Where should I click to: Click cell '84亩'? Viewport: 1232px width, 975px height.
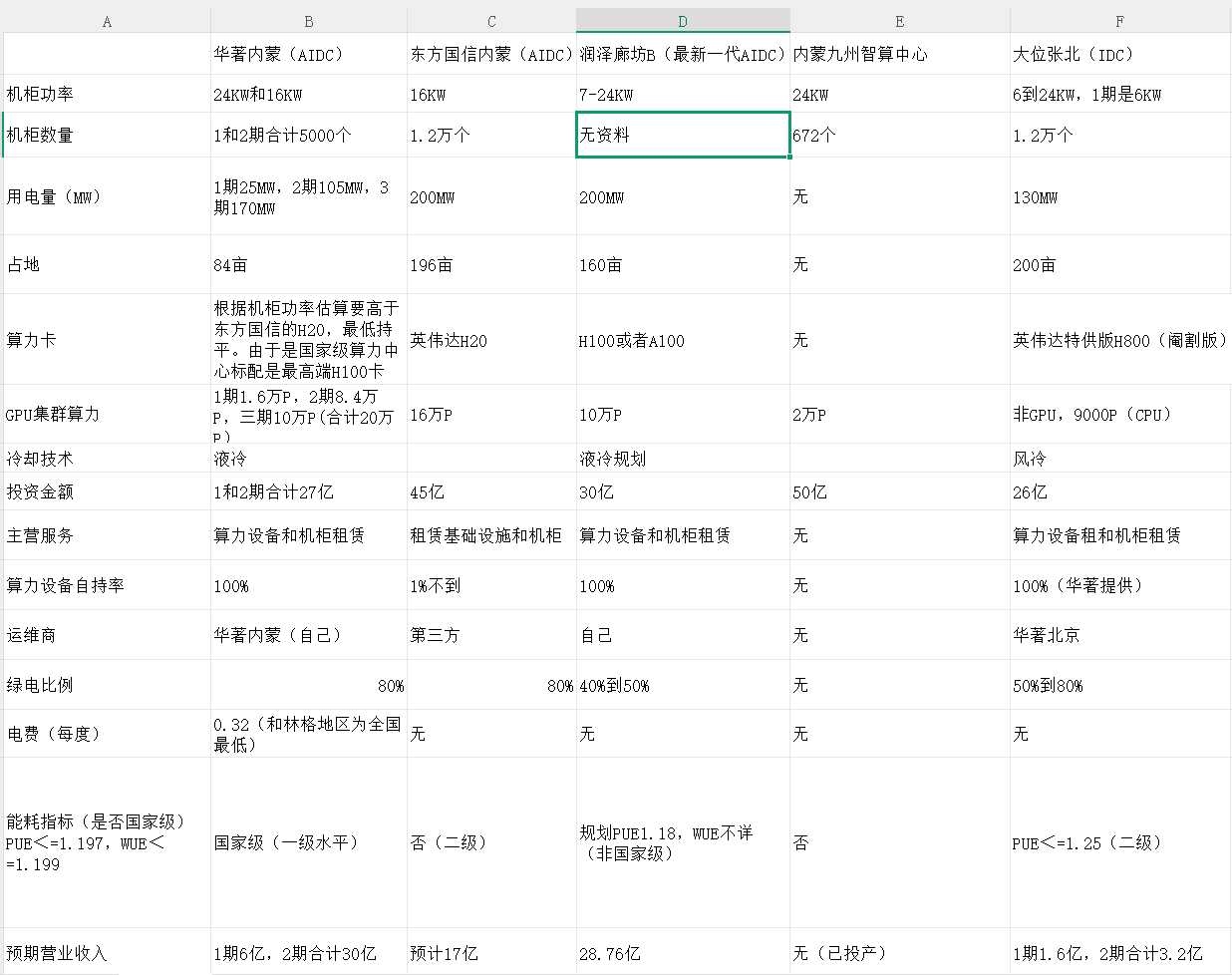tap(309, 264)
